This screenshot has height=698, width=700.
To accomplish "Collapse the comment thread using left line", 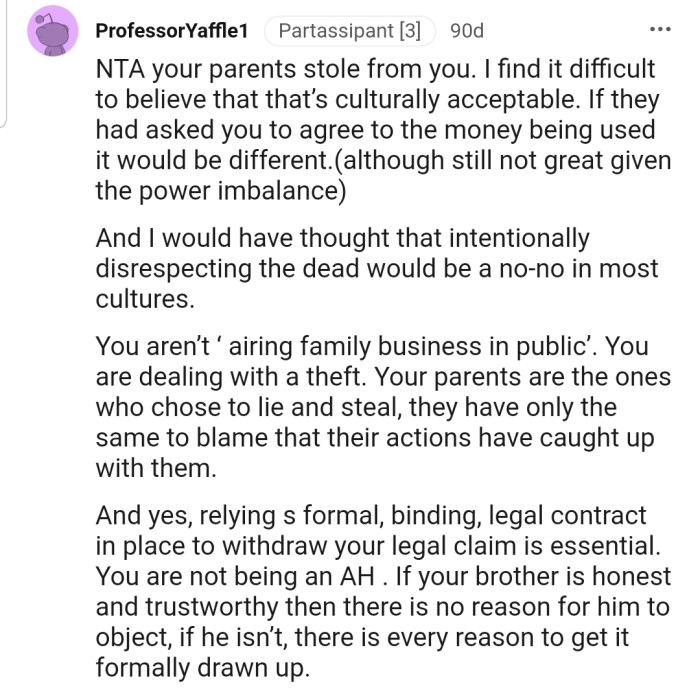I will click(x=4, y=60).
